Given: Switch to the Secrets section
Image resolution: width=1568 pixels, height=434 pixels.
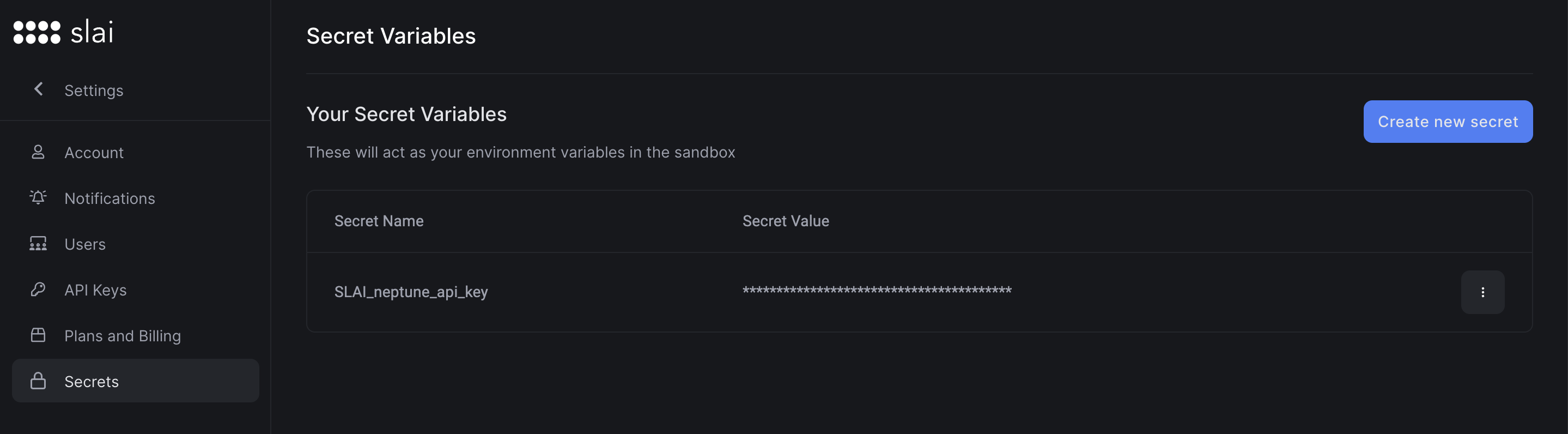Looking at the screenshot, I should point(92,381).
